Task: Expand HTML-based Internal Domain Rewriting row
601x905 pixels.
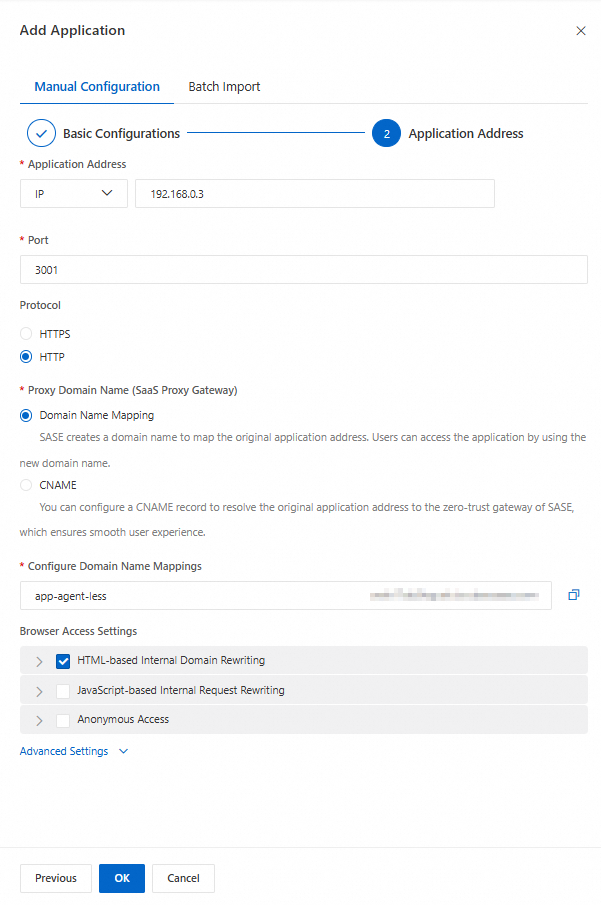Action: click(39, 661)
